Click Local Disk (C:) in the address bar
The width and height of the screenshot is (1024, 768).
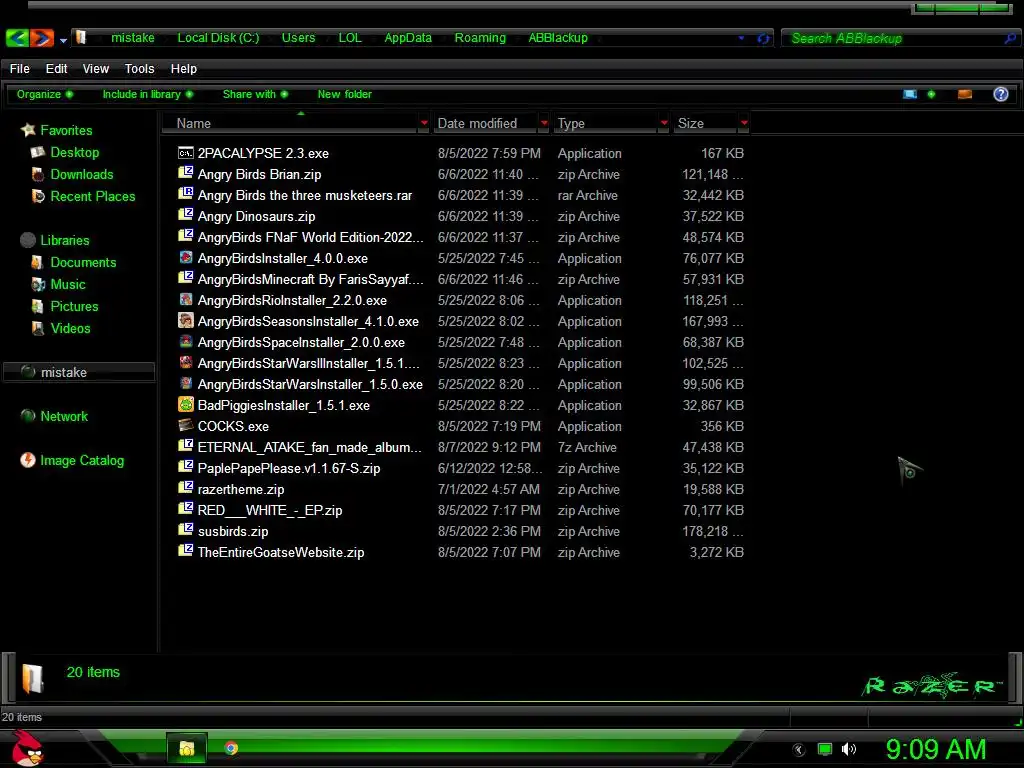tap(218, 38)
